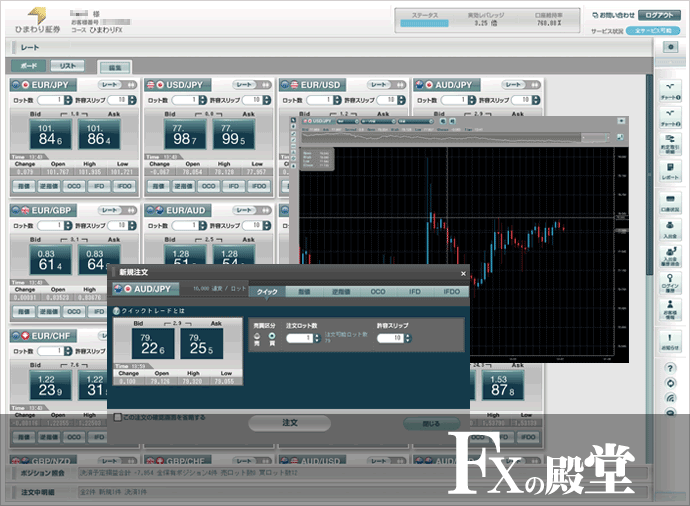Viewport: 690px width, 506px height.
Task: Click EUR/JPY lot count stepper
Action: point(68,100)
